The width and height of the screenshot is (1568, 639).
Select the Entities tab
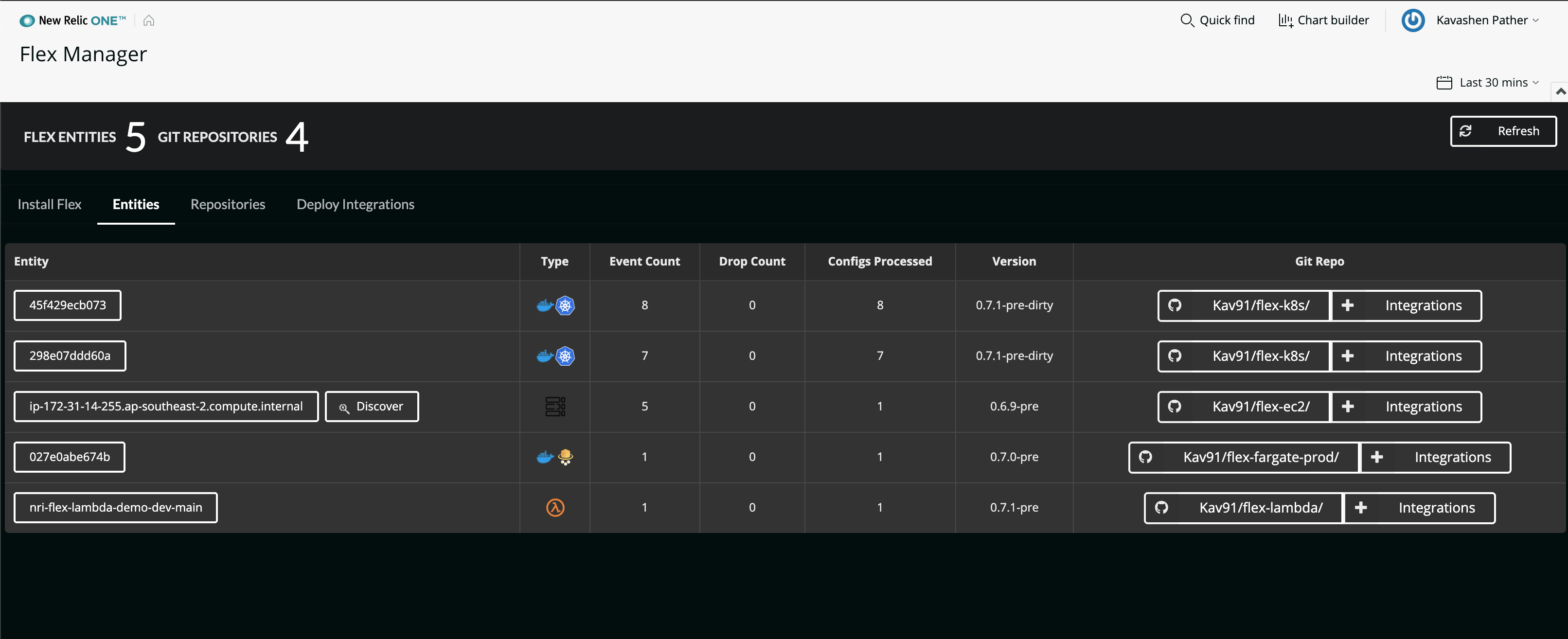click(135, 204)
